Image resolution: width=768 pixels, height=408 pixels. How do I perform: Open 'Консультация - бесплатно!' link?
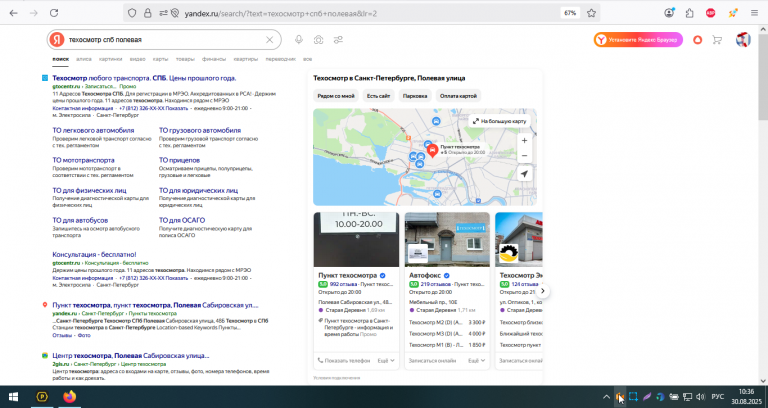click(94, 255)
